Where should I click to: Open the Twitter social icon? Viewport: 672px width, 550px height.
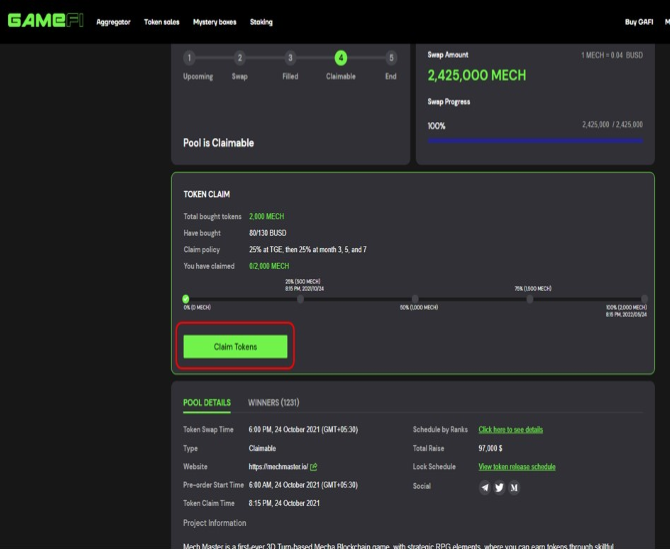(499, 488)
